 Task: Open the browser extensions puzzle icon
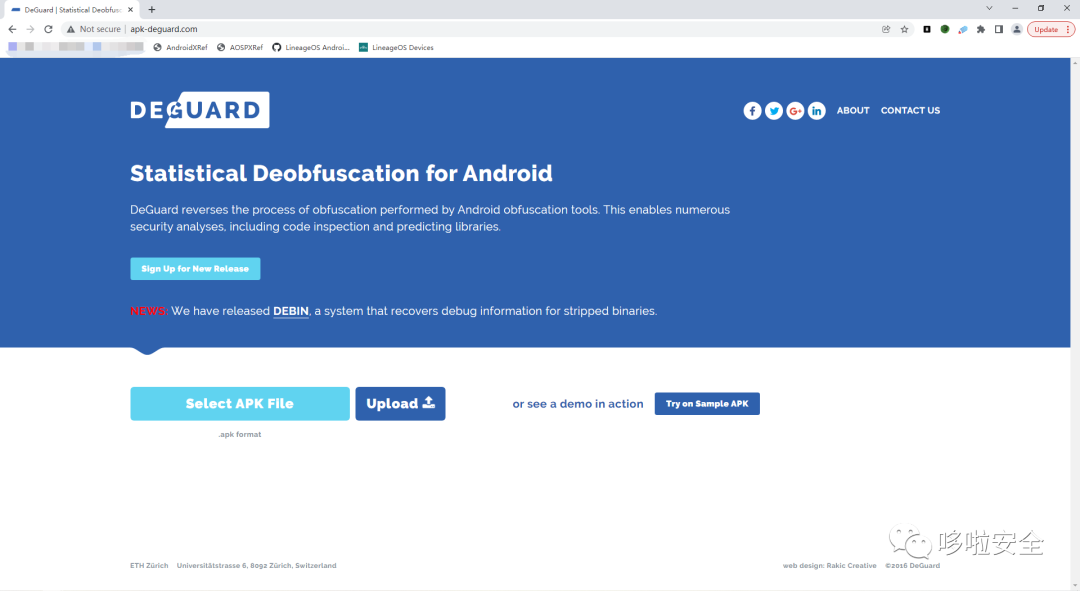tap(981, 29)
